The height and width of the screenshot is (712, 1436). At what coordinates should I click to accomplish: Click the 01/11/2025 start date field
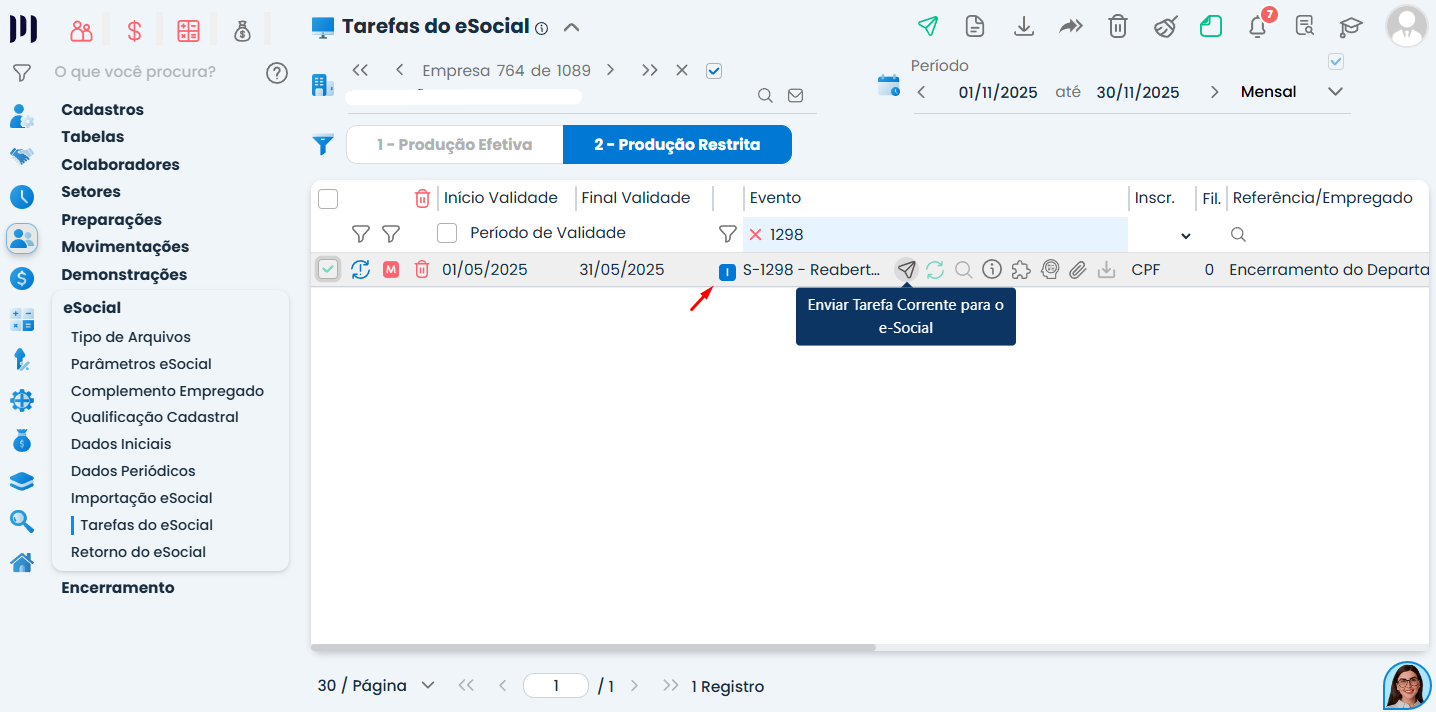point(998,92)
